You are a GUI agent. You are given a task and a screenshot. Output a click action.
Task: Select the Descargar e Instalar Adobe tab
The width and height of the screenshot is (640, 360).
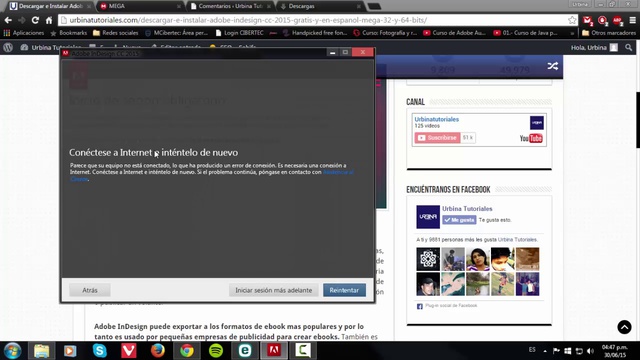(50, 6)
